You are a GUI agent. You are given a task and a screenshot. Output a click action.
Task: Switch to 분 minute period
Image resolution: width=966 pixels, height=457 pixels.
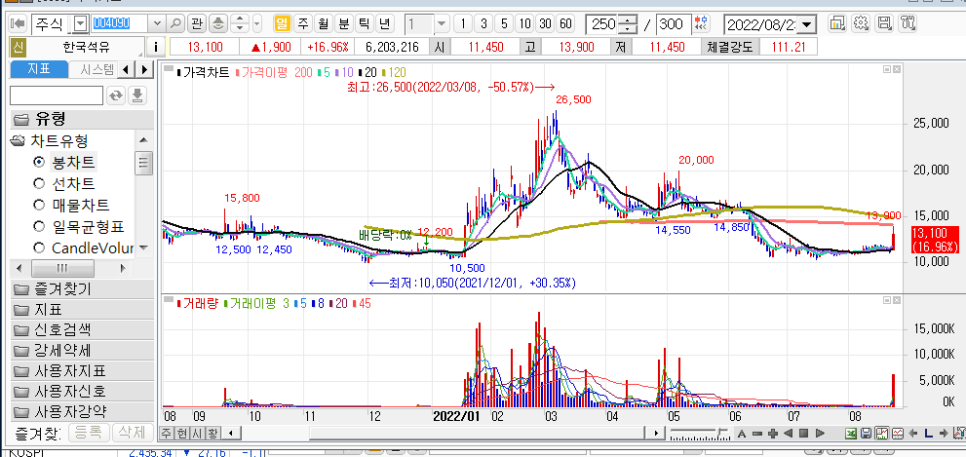click(x=343, y=24)
